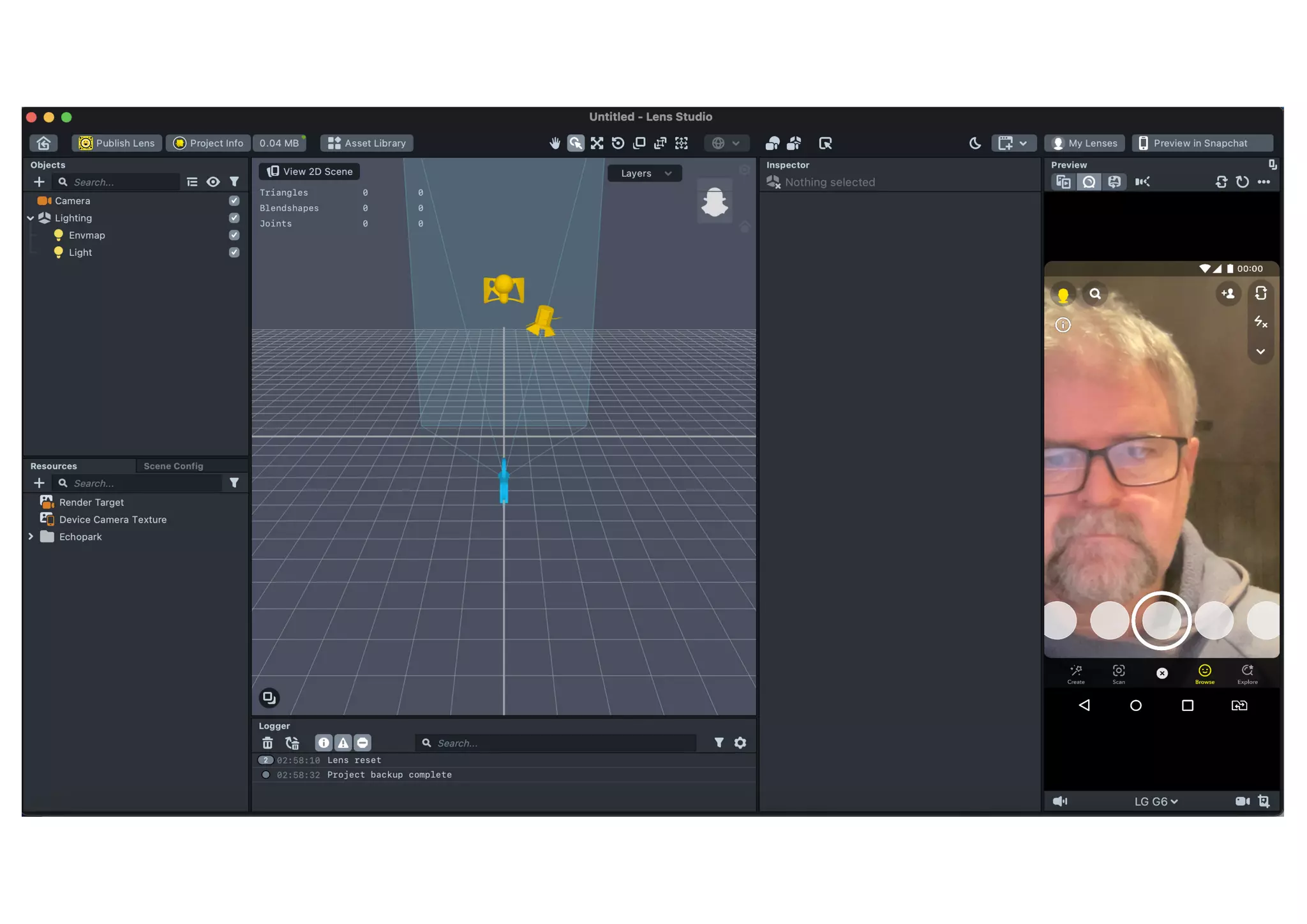The image size is (1307, 924).
Task: Click the Snapchat ghost icon in scene
Action: coord(714,202)
